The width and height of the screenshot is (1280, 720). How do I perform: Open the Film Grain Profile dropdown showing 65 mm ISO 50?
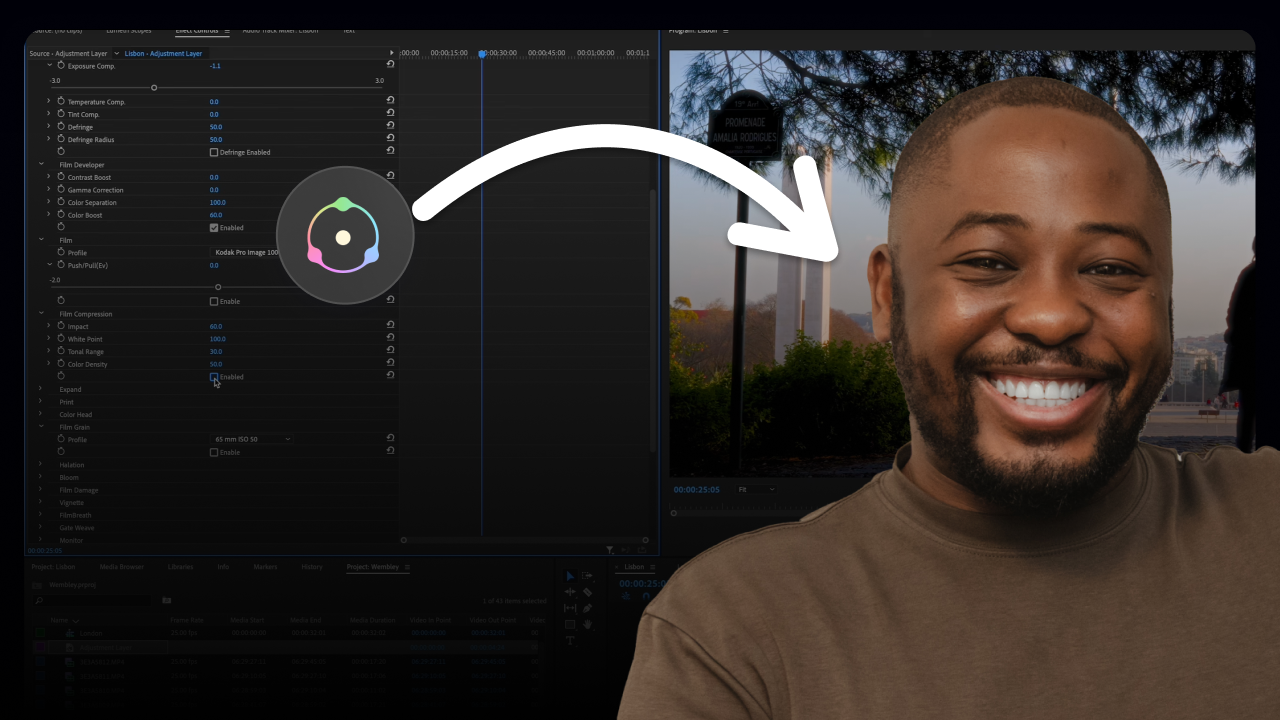click(x=250, y=438)
